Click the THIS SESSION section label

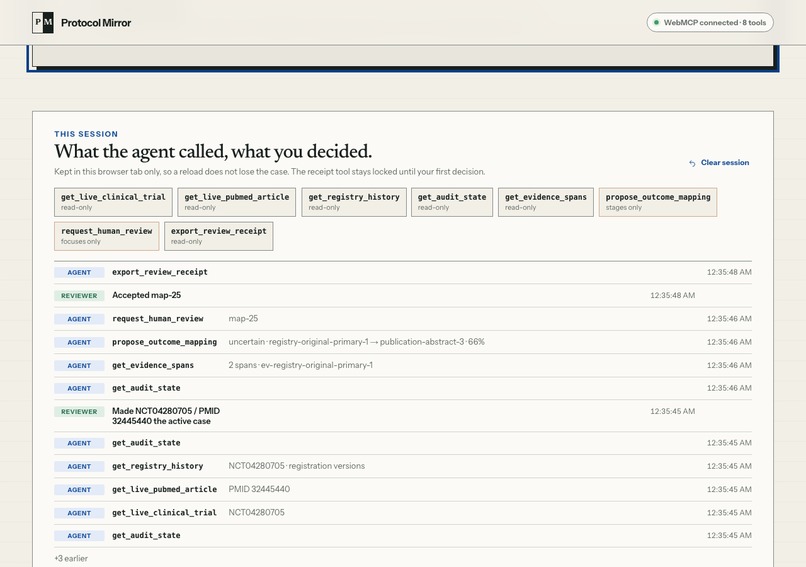[86, 134]
